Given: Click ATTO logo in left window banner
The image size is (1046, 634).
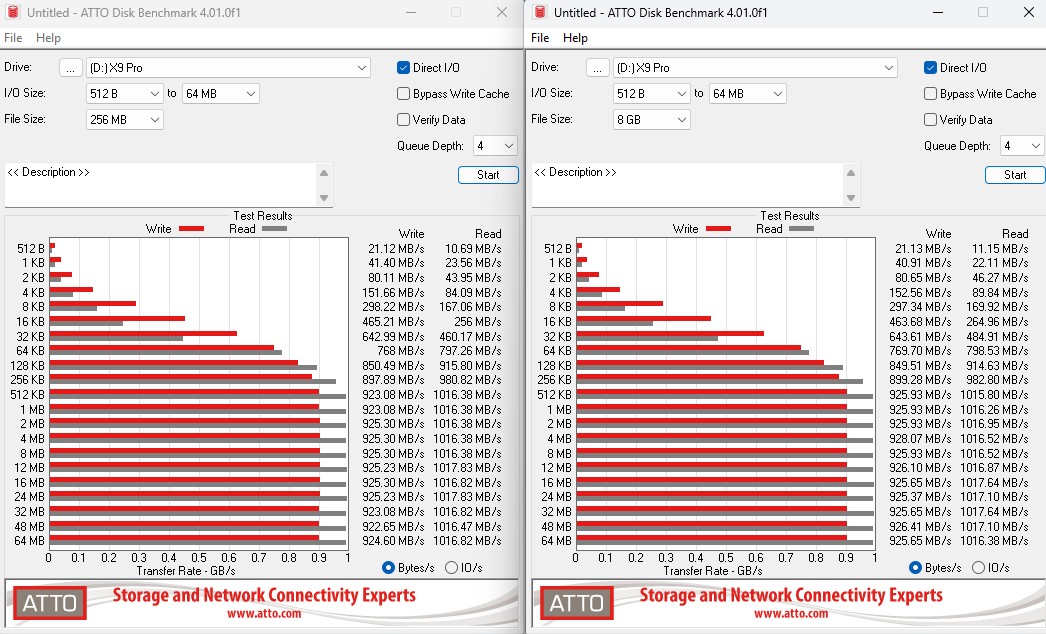Looking at the screenshot, I should [50, 603].
